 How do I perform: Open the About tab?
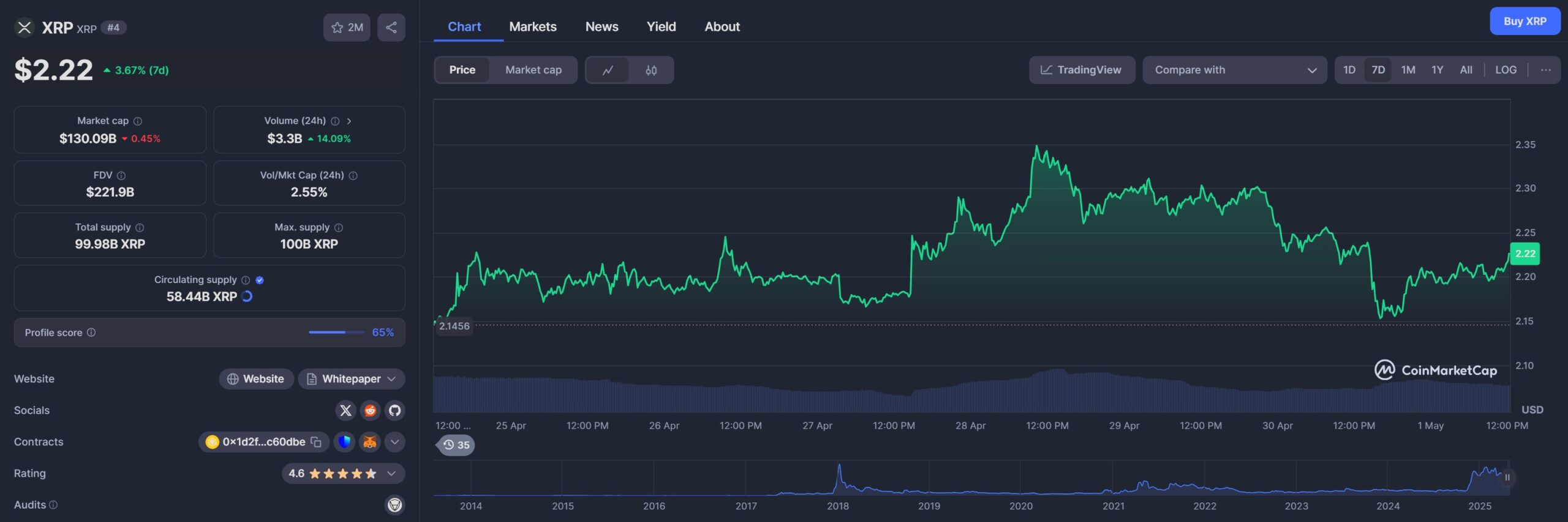tap(722, 27)
